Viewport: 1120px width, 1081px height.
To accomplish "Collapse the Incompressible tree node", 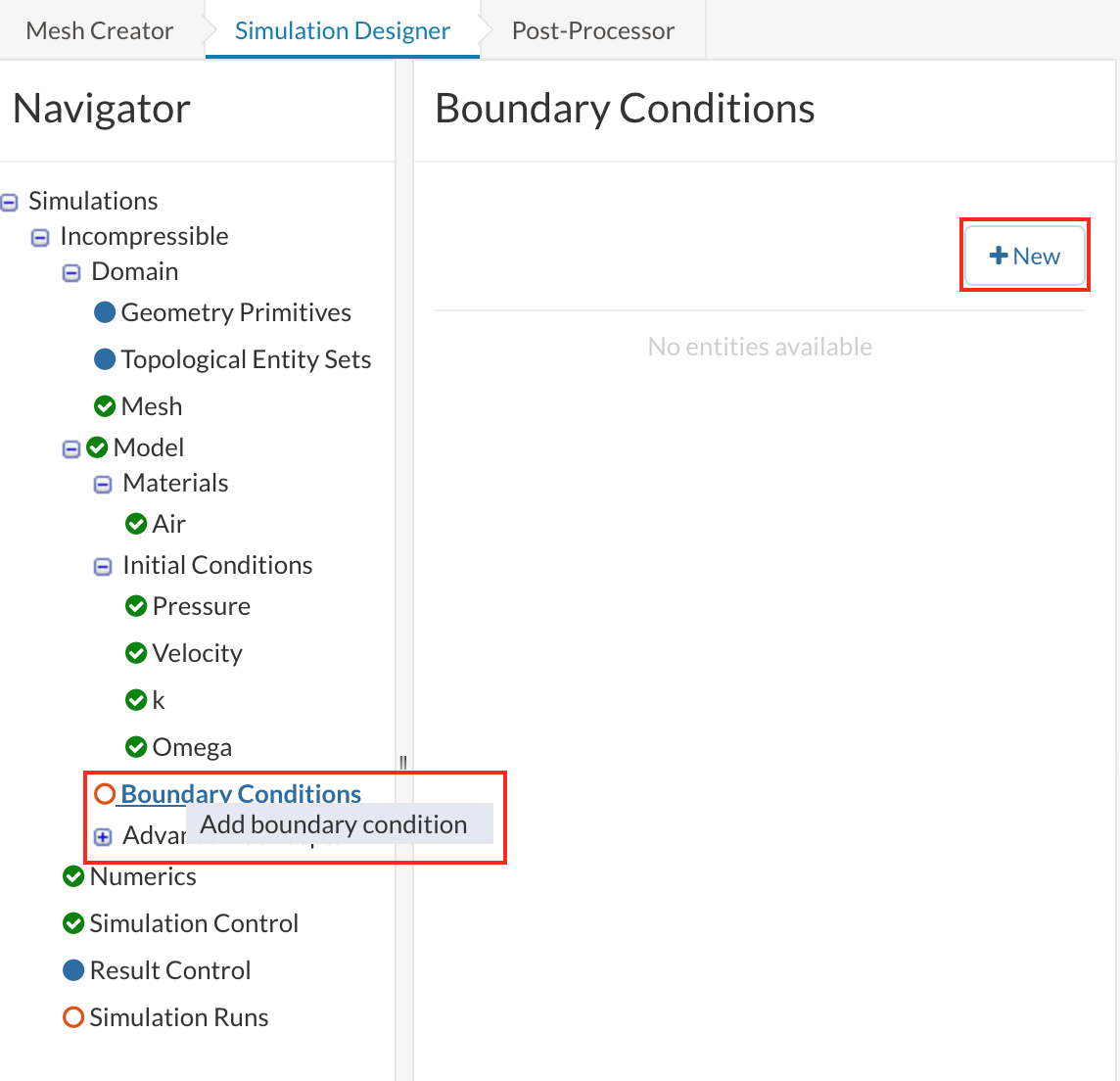I will (40, 238).
